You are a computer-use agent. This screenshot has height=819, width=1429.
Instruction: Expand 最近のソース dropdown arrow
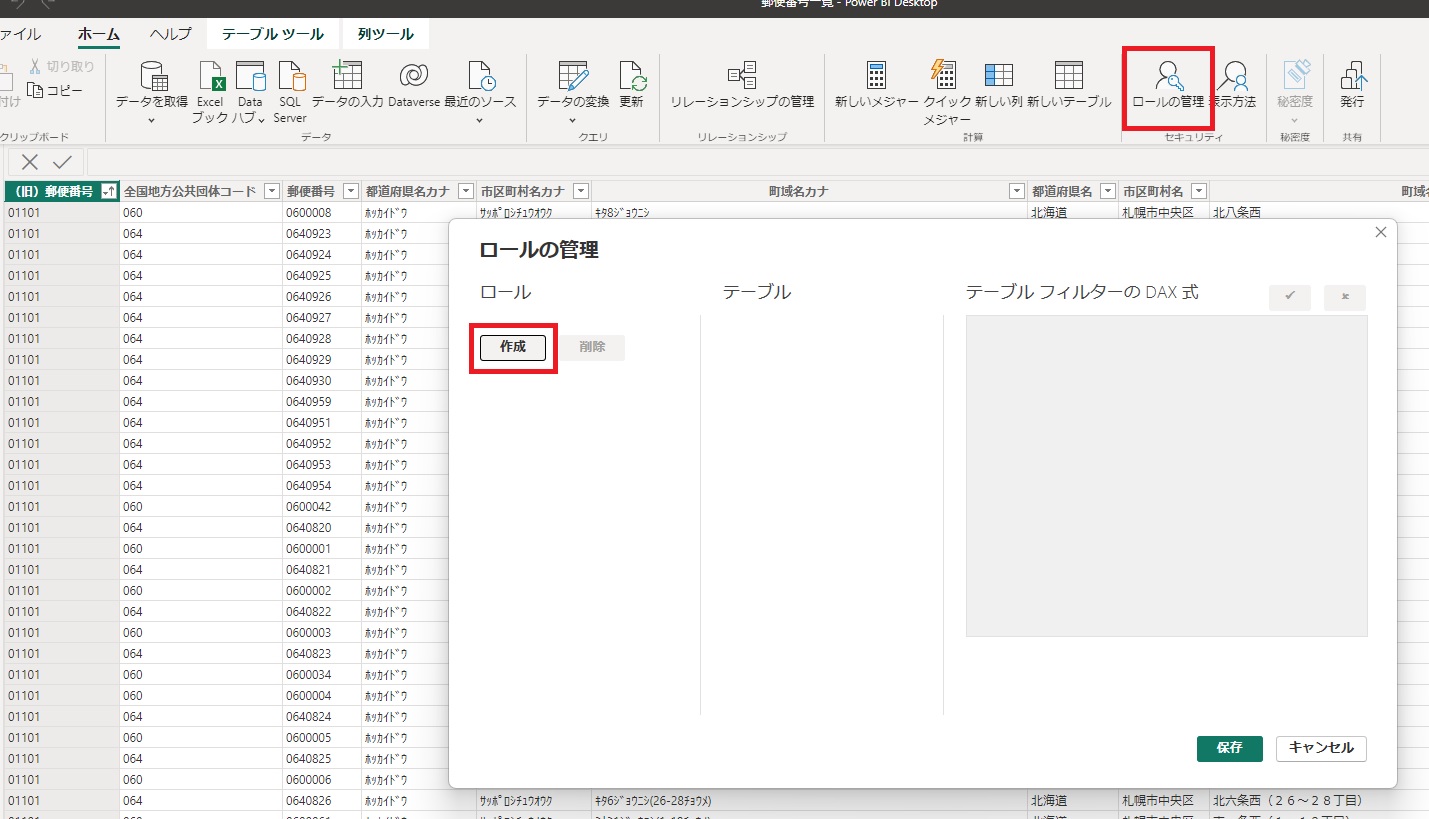coord(480,121)
